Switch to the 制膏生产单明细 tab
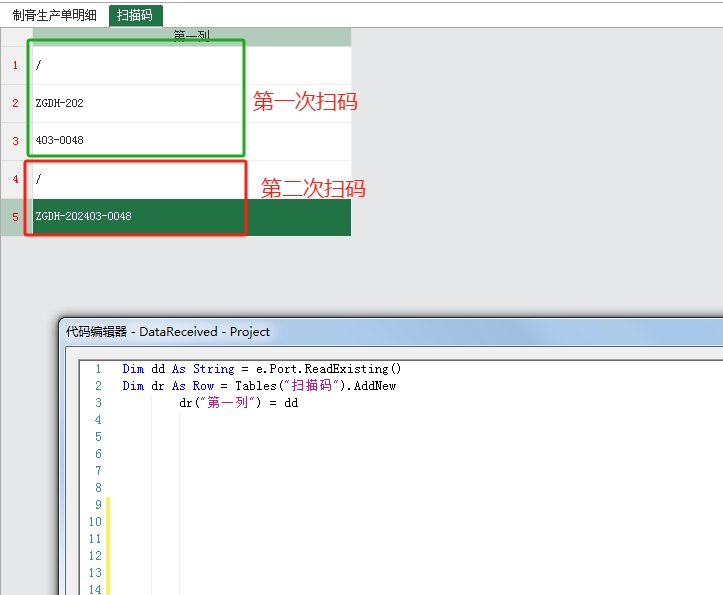The height and width of the screenshot is (595, 723). pos(54,15)
